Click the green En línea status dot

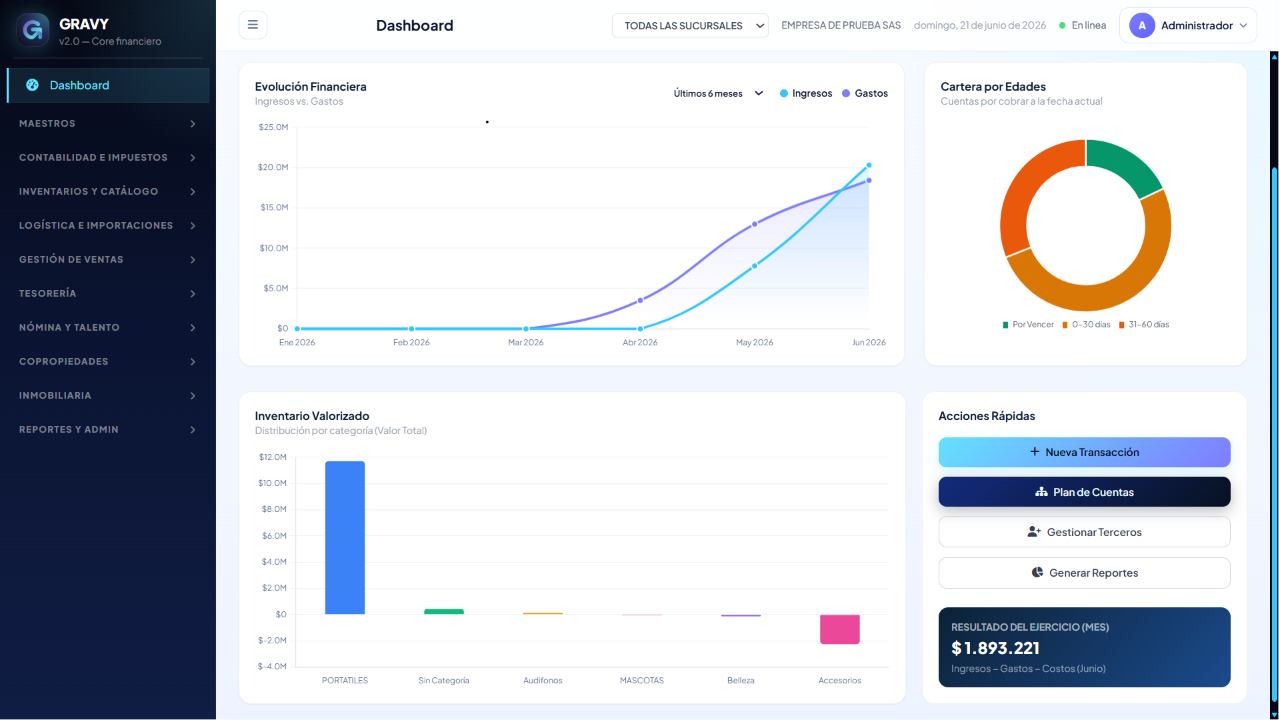pyautogui.click(x=1062, y=25)
